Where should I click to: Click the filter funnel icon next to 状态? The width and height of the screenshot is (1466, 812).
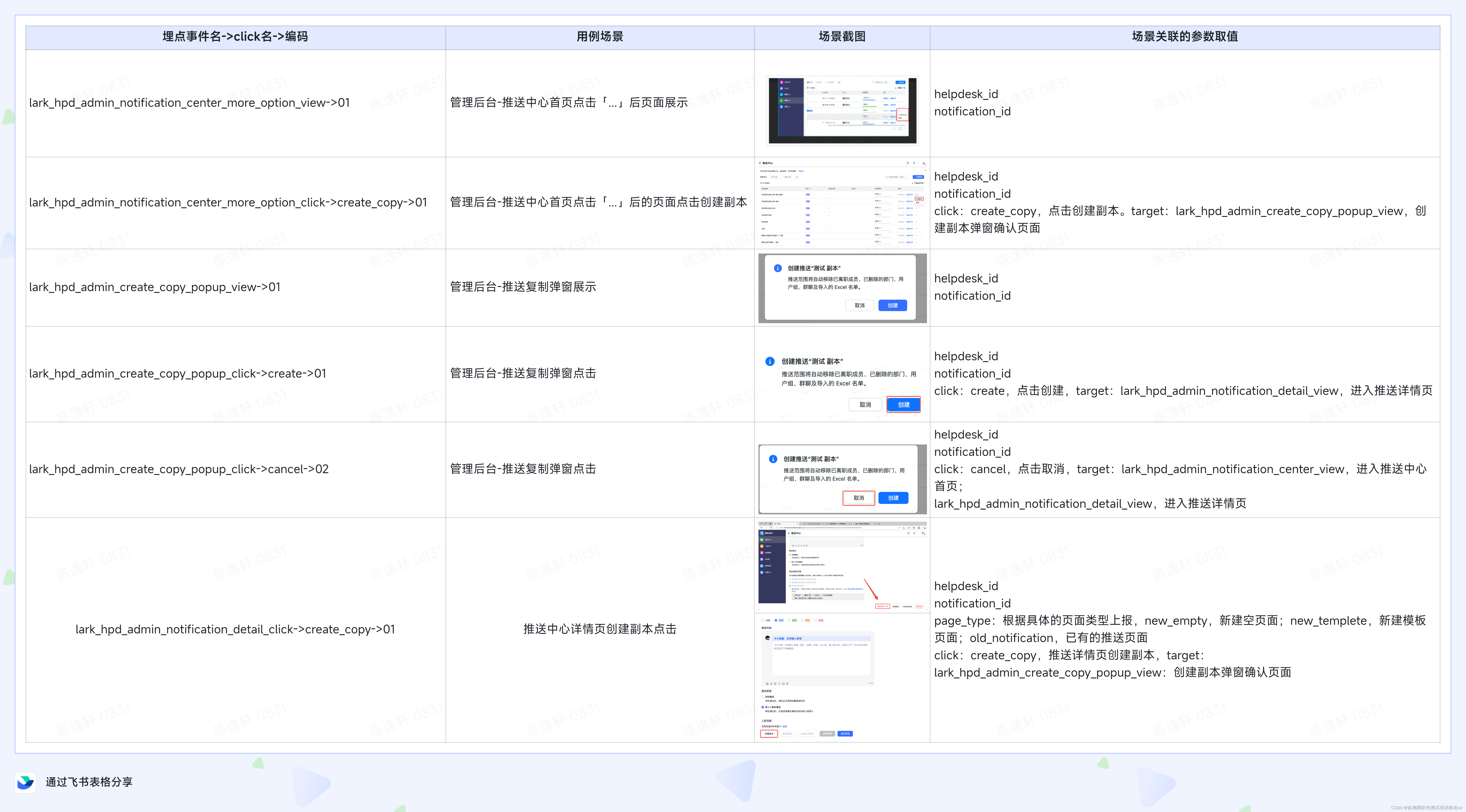[x=810, y=189]
